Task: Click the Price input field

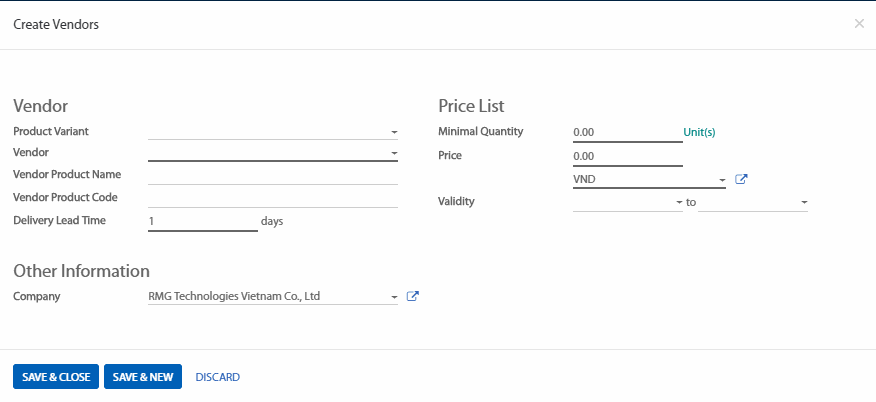Action: pyautogui.click(x=627, y=156)
